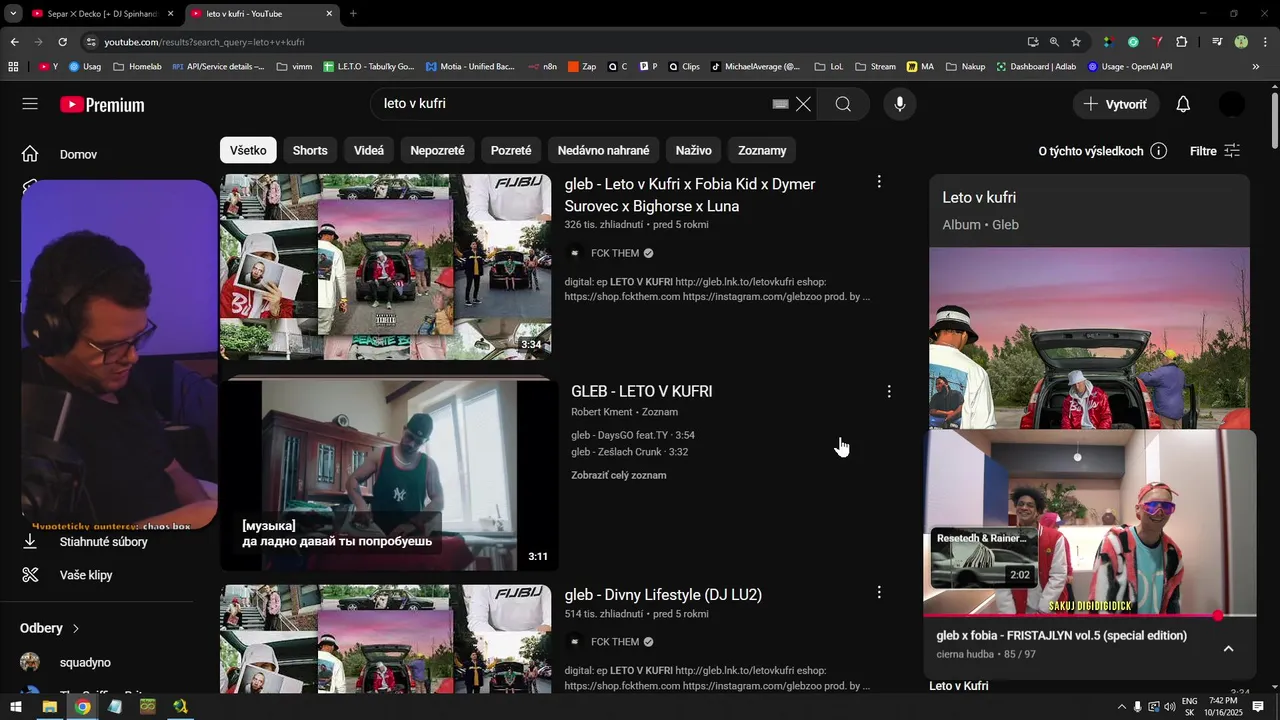
Task: Seek using the miniplayer red progress bar
Action: pos(1090,616)
